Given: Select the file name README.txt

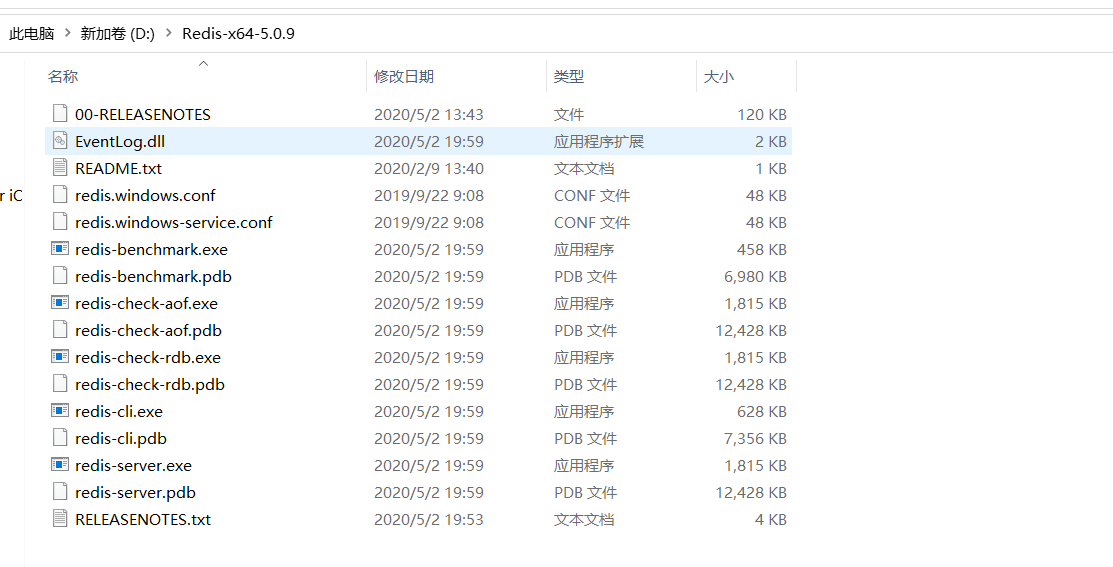Looking at the screenshot, I should (x=119, y=168).
